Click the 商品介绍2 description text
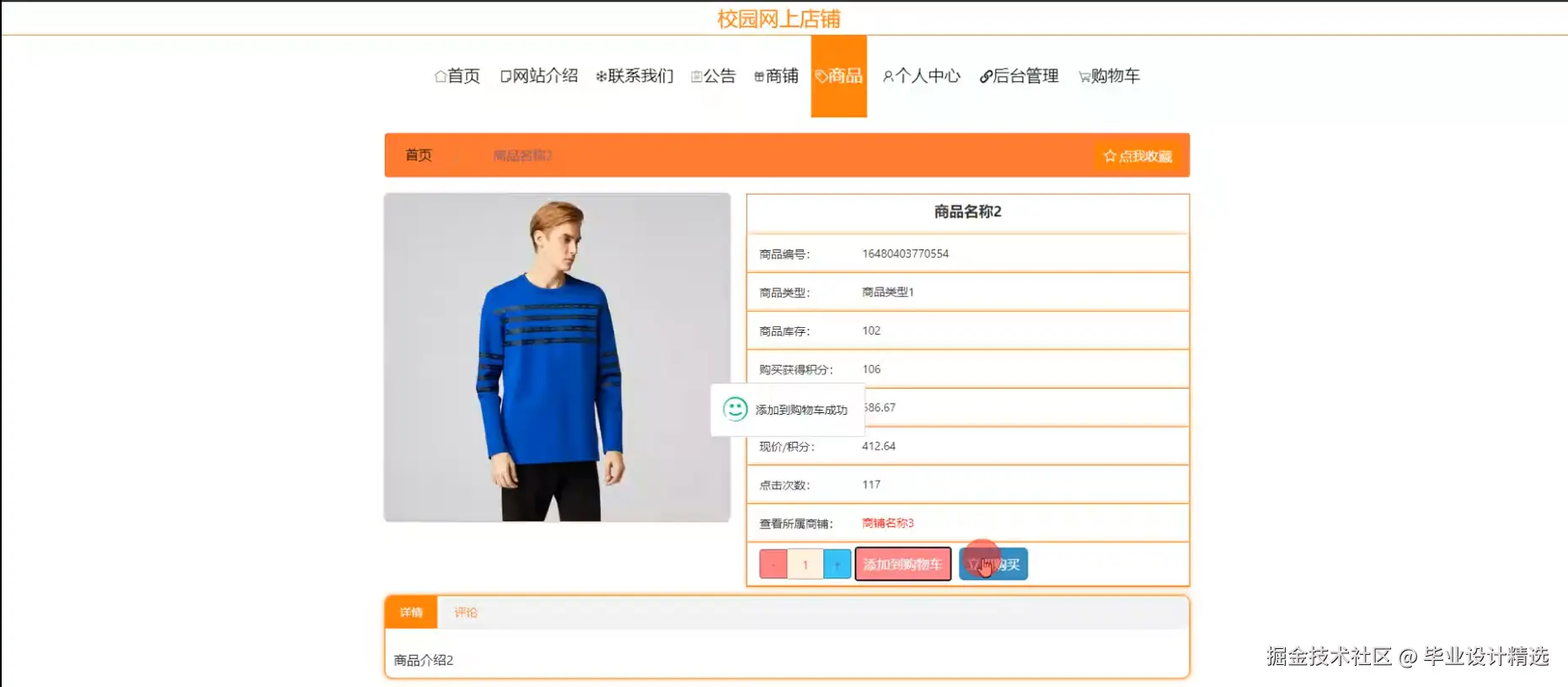1568x687 pixels. point(423,660)
